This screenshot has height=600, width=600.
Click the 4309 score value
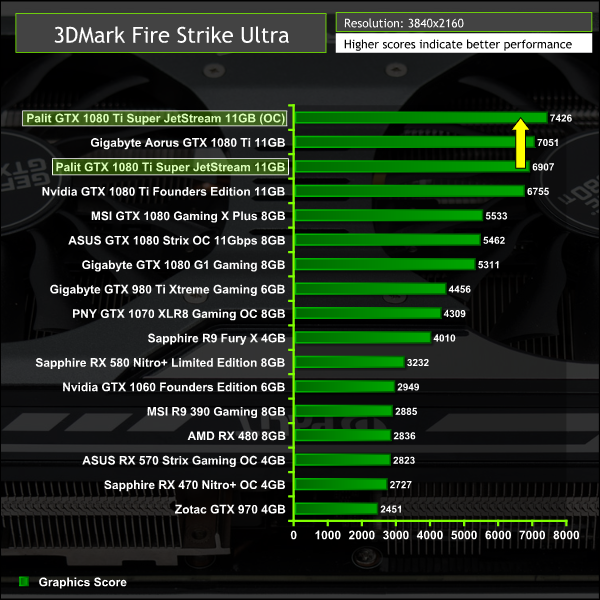tap(454, 314)
